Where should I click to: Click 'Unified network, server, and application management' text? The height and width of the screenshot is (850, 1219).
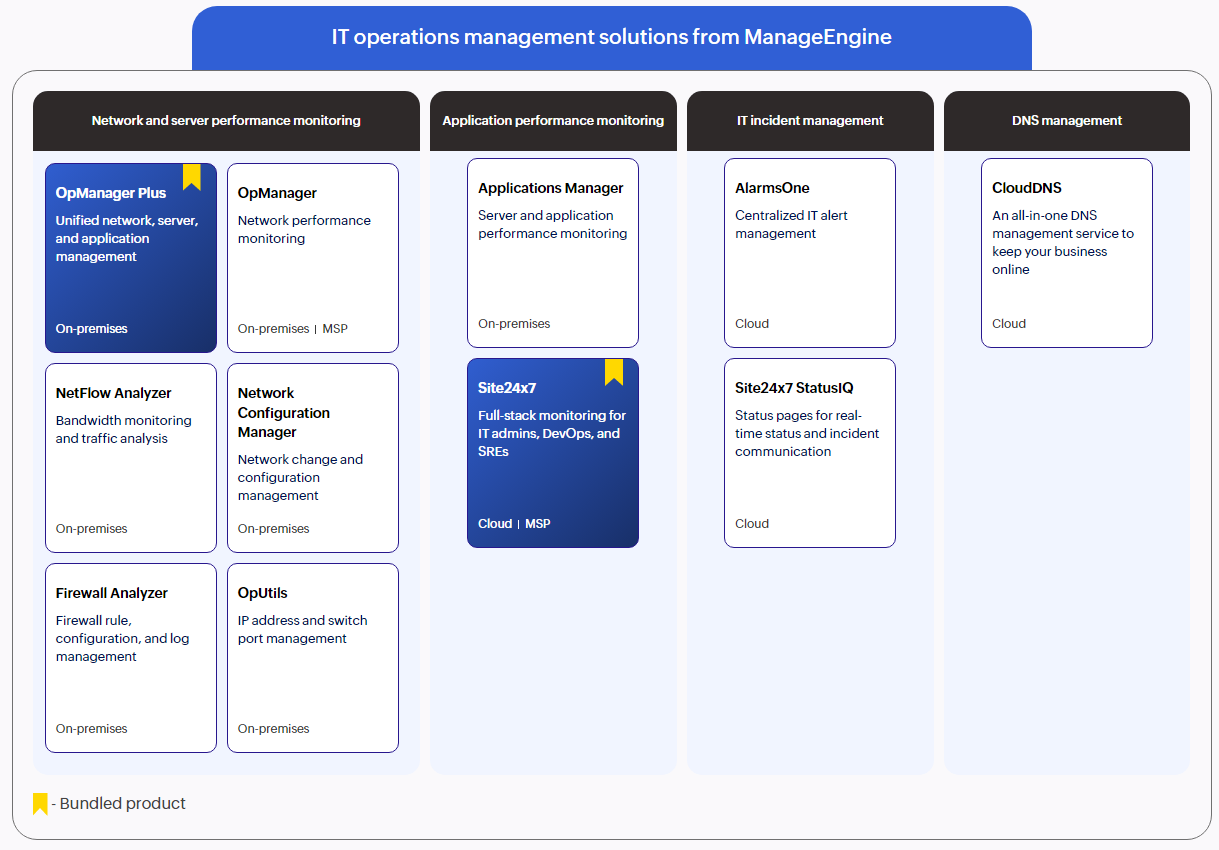(x=128, y=239)
